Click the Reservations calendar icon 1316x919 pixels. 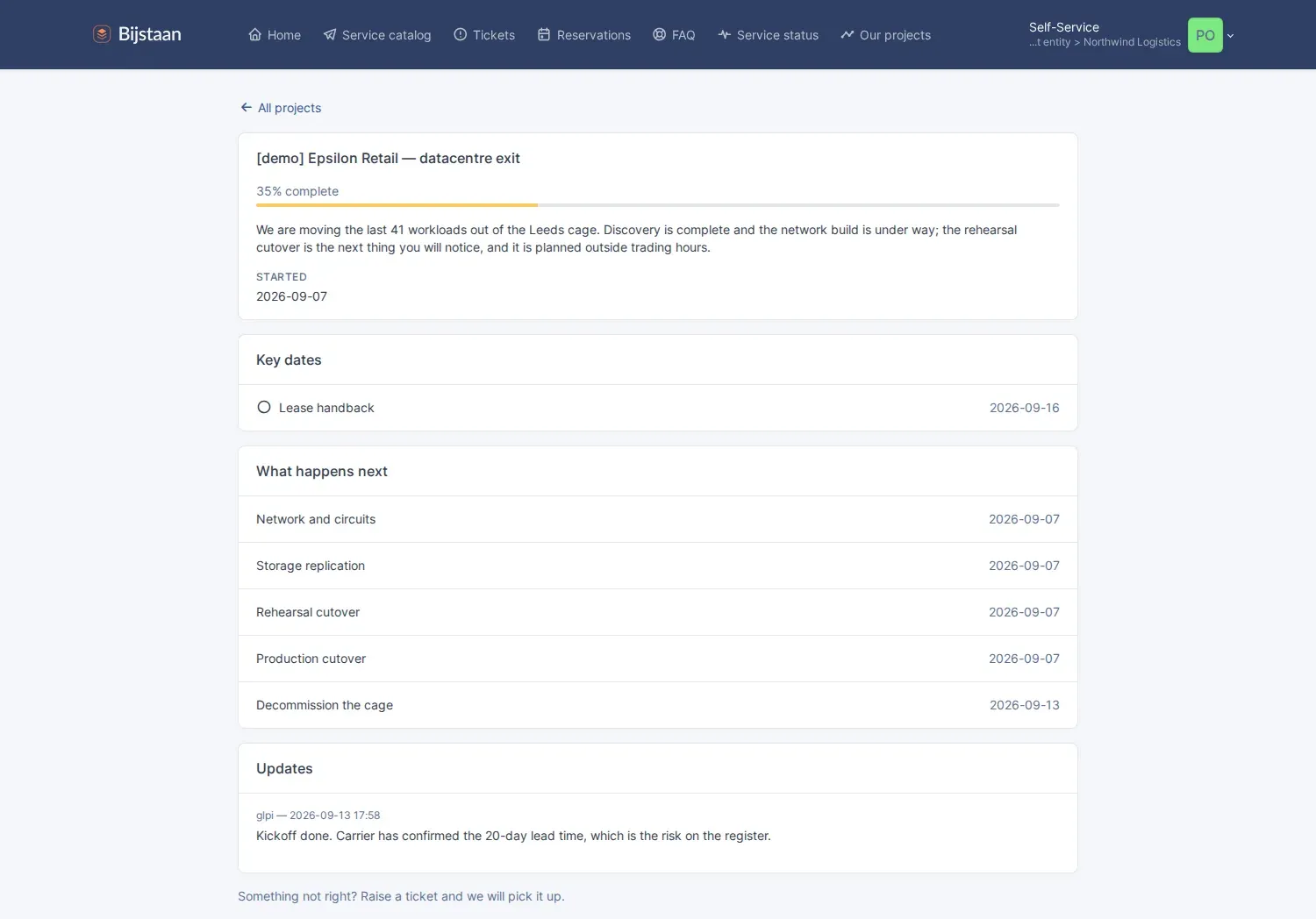pyautogui.click(x=544, y=35)
